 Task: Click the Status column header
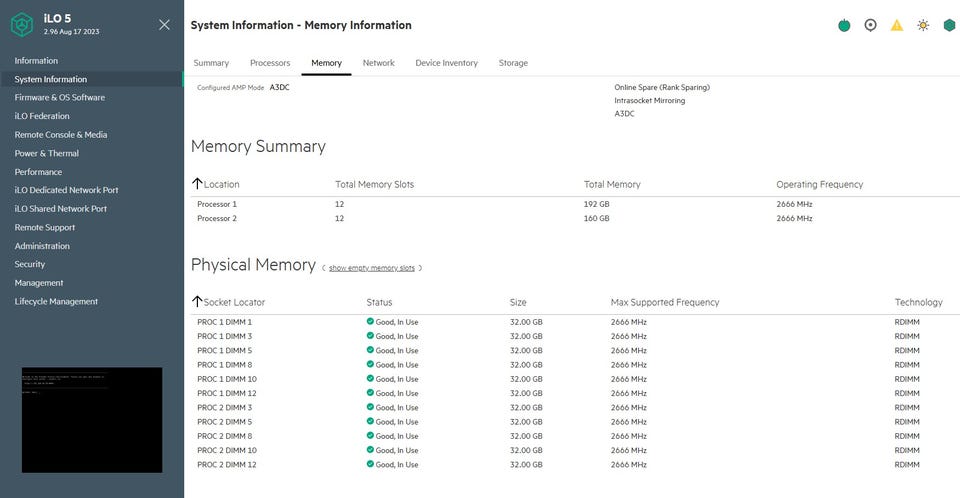click(379, 302)
